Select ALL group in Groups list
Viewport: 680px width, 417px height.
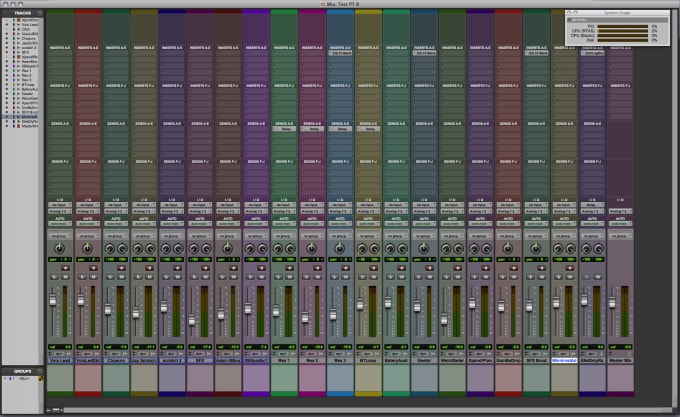click(24, 378)
